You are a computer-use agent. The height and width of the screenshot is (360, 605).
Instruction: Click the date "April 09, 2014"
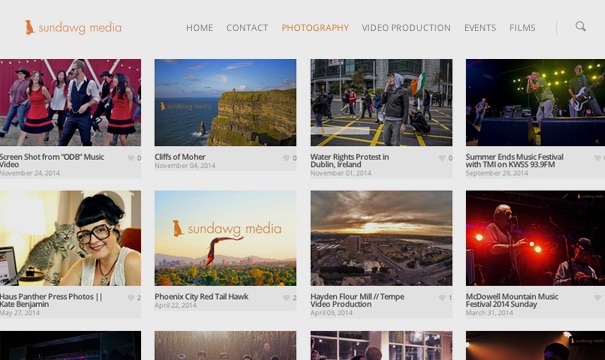click(x=331, y=313)
